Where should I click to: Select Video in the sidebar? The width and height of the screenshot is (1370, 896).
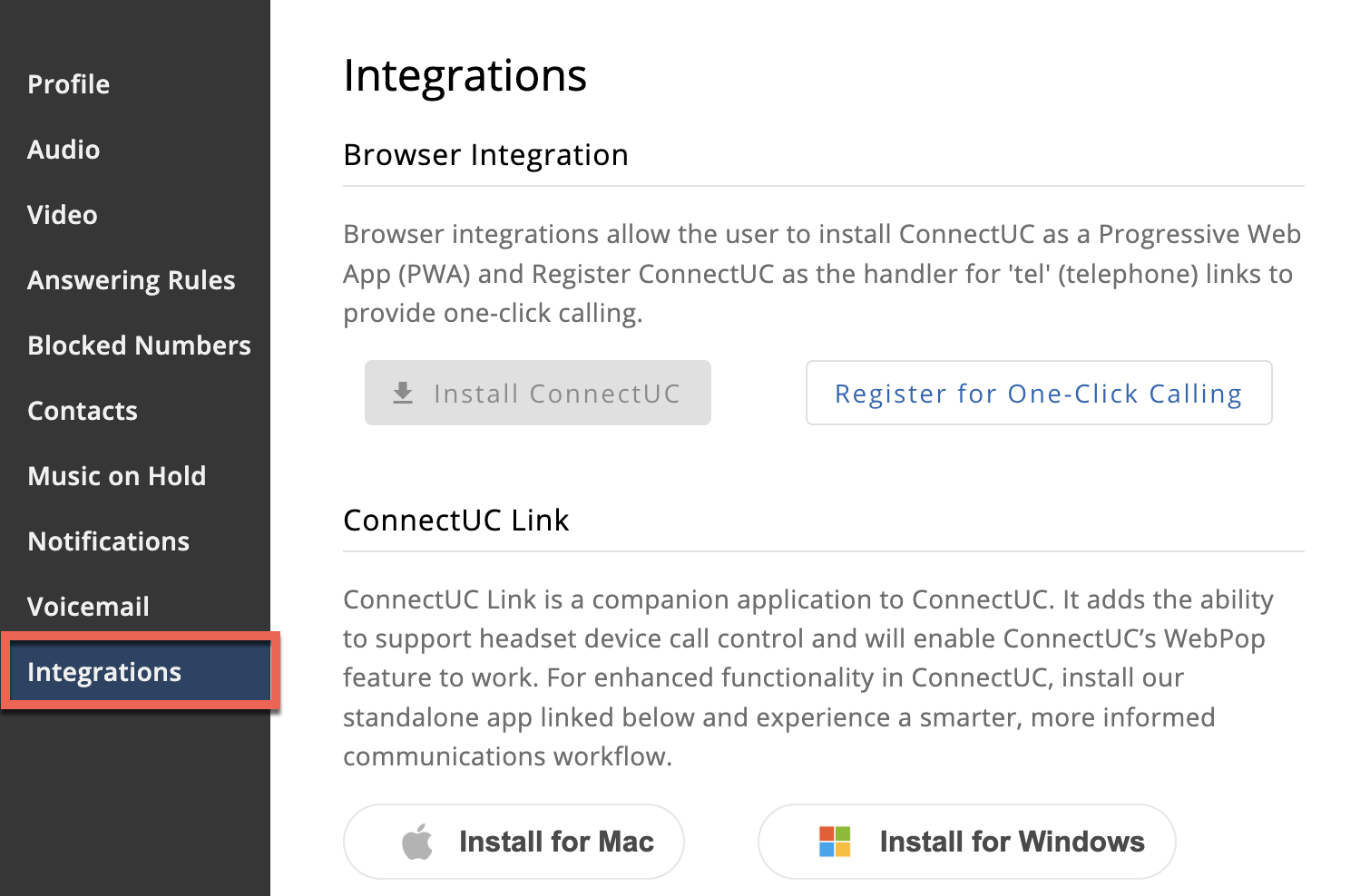pyautogui.click(x=63, y=215)
